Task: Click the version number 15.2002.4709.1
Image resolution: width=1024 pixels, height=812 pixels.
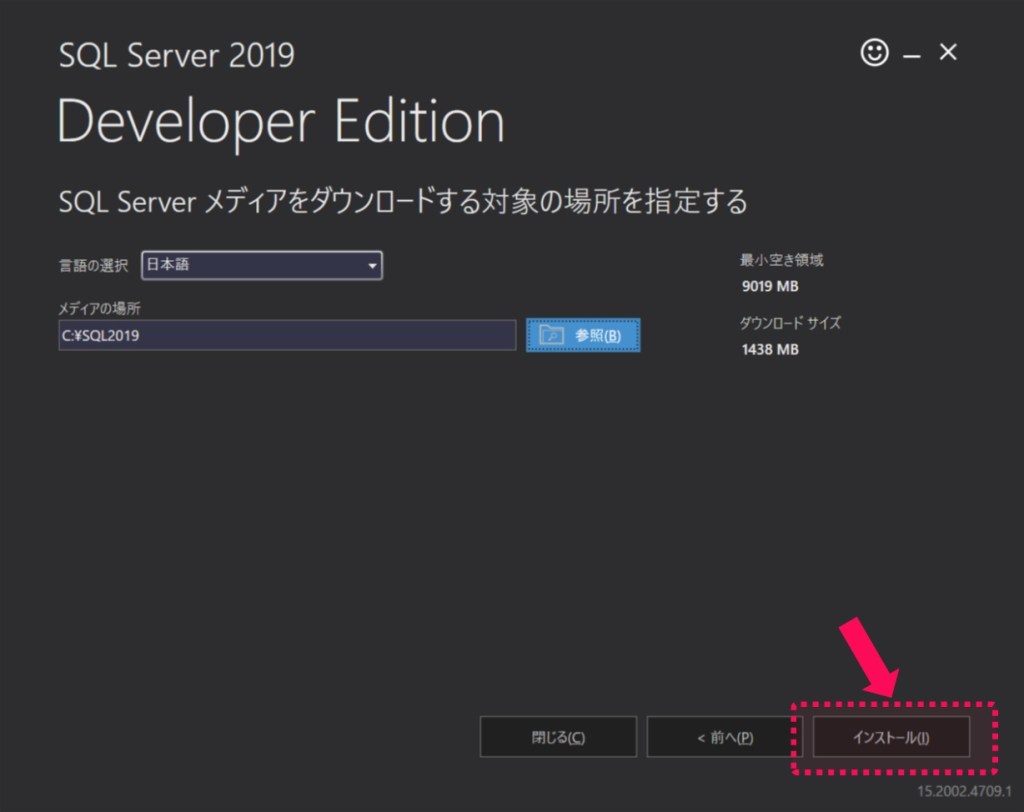Action: click(964, 791)
